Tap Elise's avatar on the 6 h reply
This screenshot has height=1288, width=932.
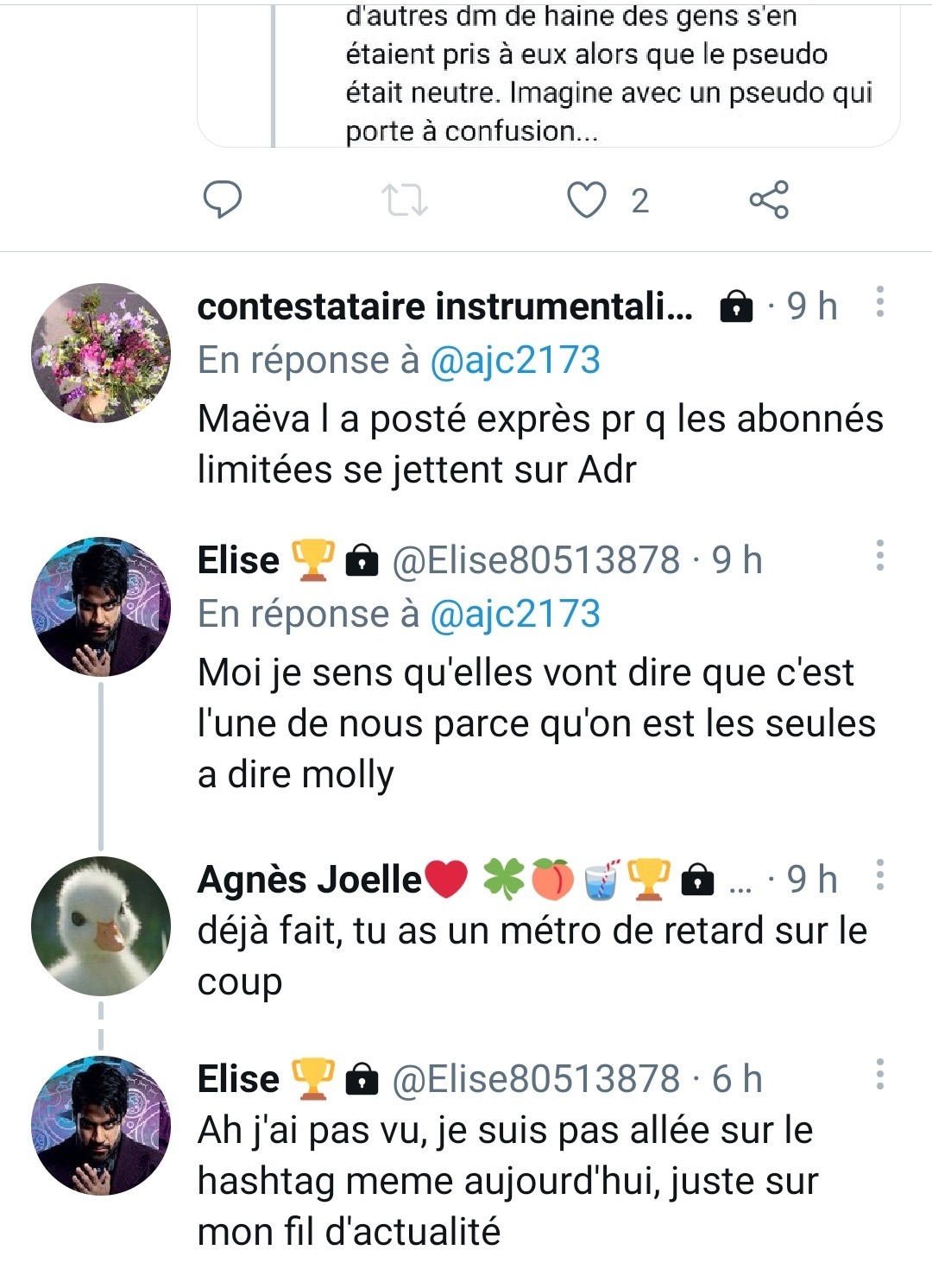(x=101, y=1125)
